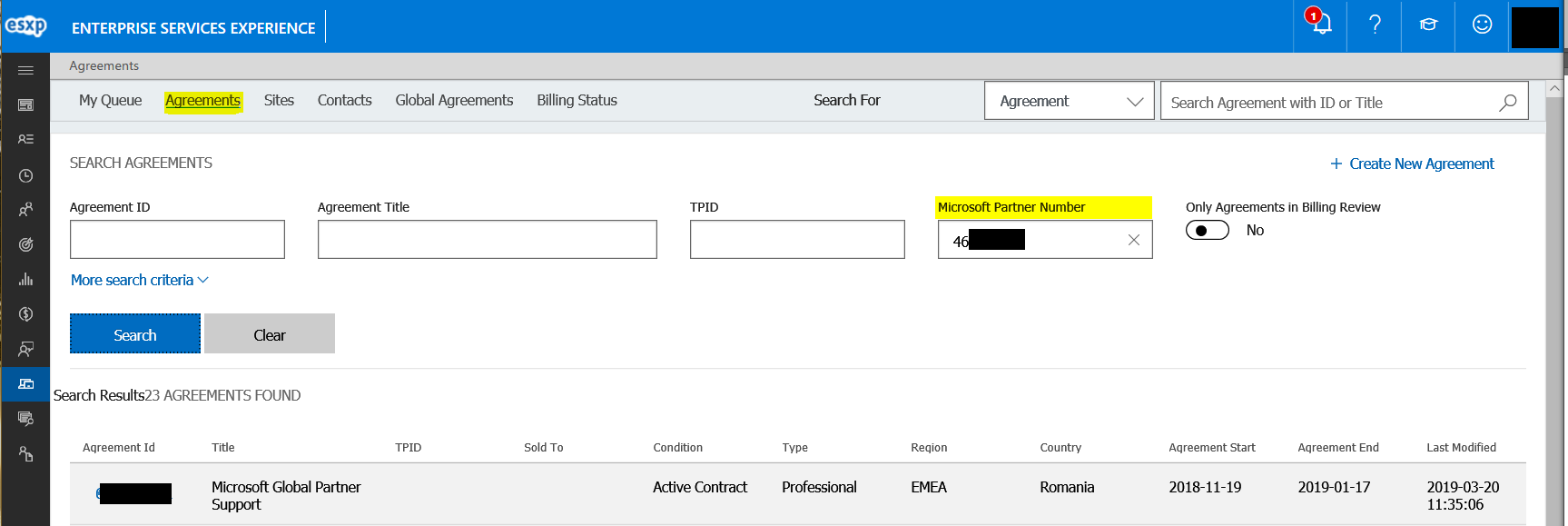Screen dimensions: 1568x526
Task: Open the card-style sidebar icon below the hamburger
Action: click(25, 105)
